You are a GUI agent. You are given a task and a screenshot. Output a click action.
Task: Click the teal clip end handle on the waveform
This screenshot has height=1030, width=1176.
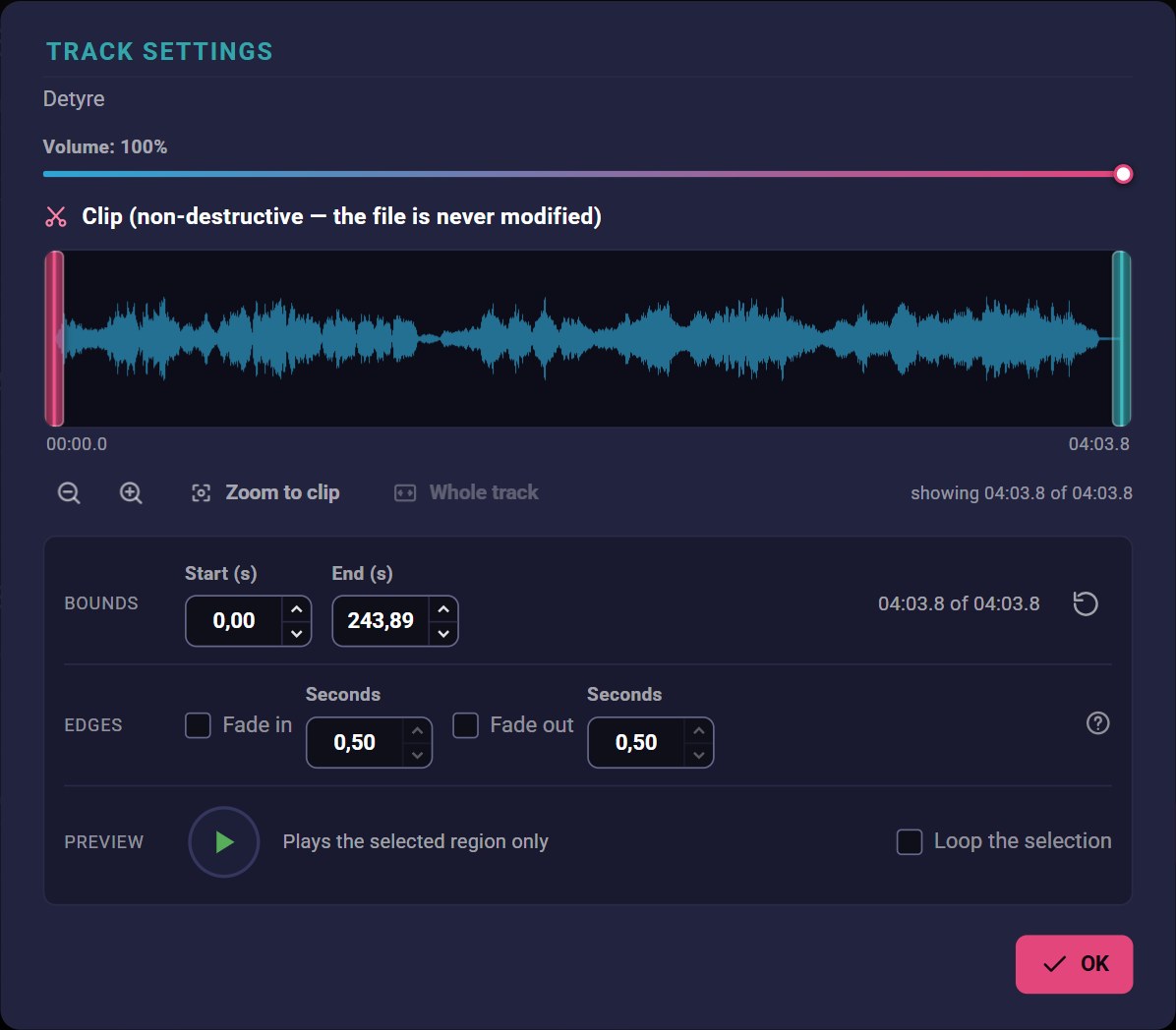click(x=1121, y=339)
